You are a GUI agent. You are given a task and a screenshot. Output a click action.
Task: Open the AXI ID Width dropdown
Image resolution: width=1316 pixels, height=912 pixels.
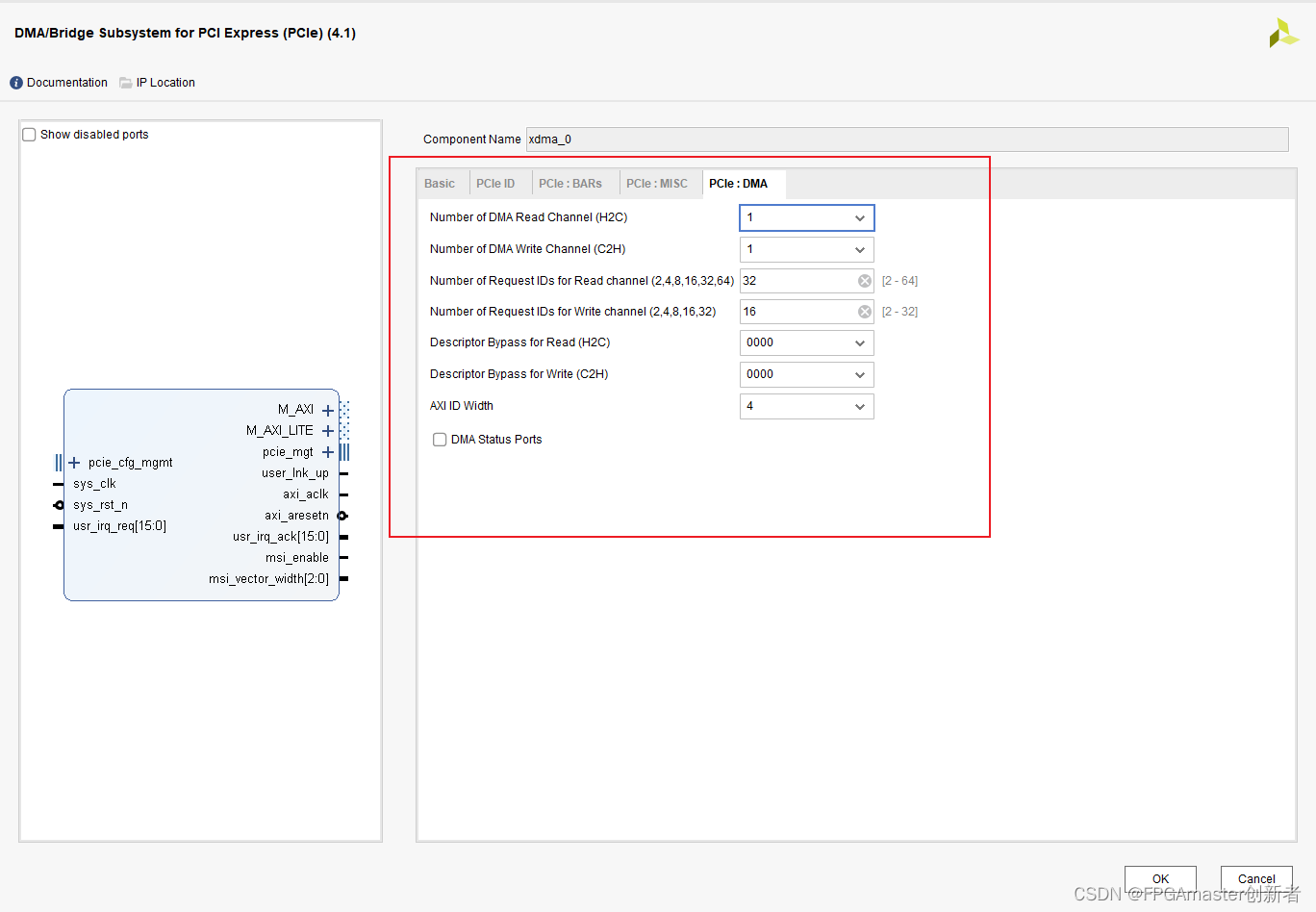pyautogui.click(x=807, y=407)
